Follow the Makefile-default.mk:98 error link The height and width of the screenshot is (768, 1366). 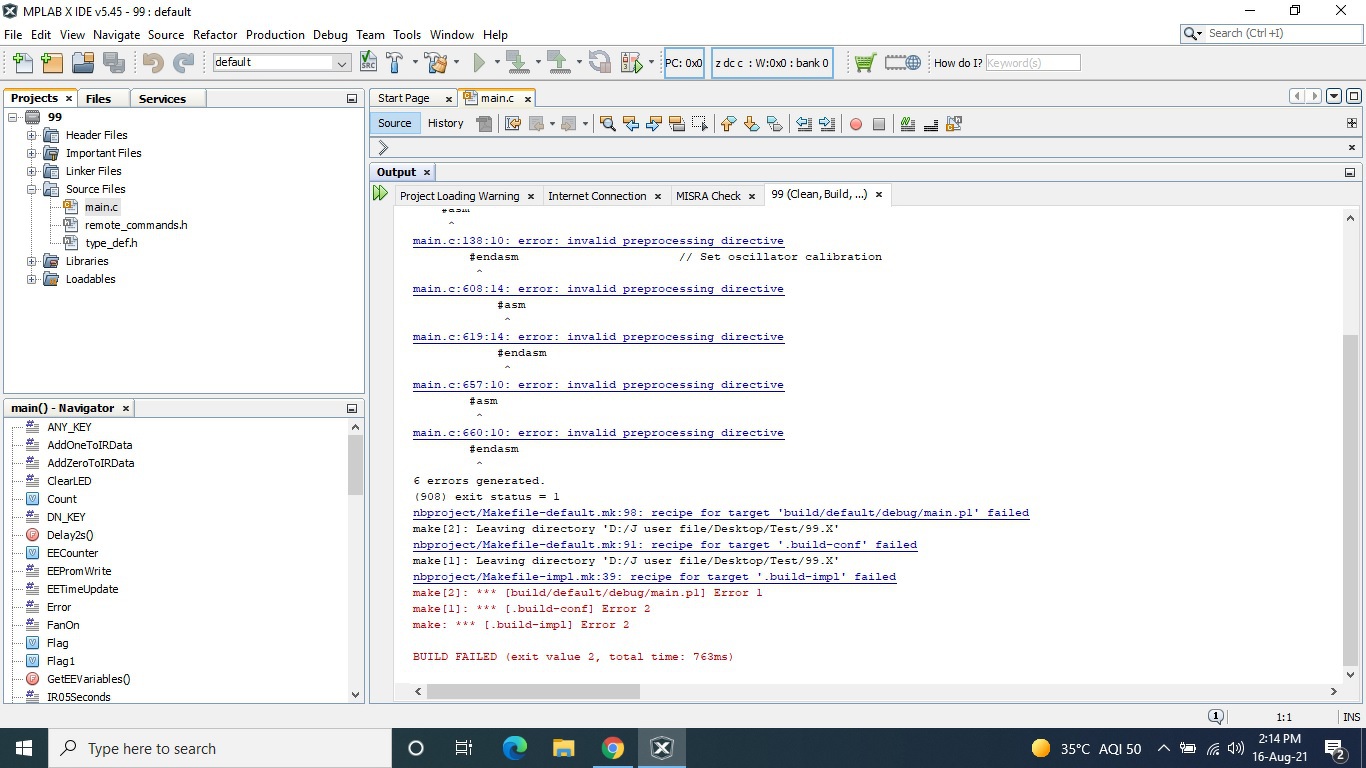(720, 513)
